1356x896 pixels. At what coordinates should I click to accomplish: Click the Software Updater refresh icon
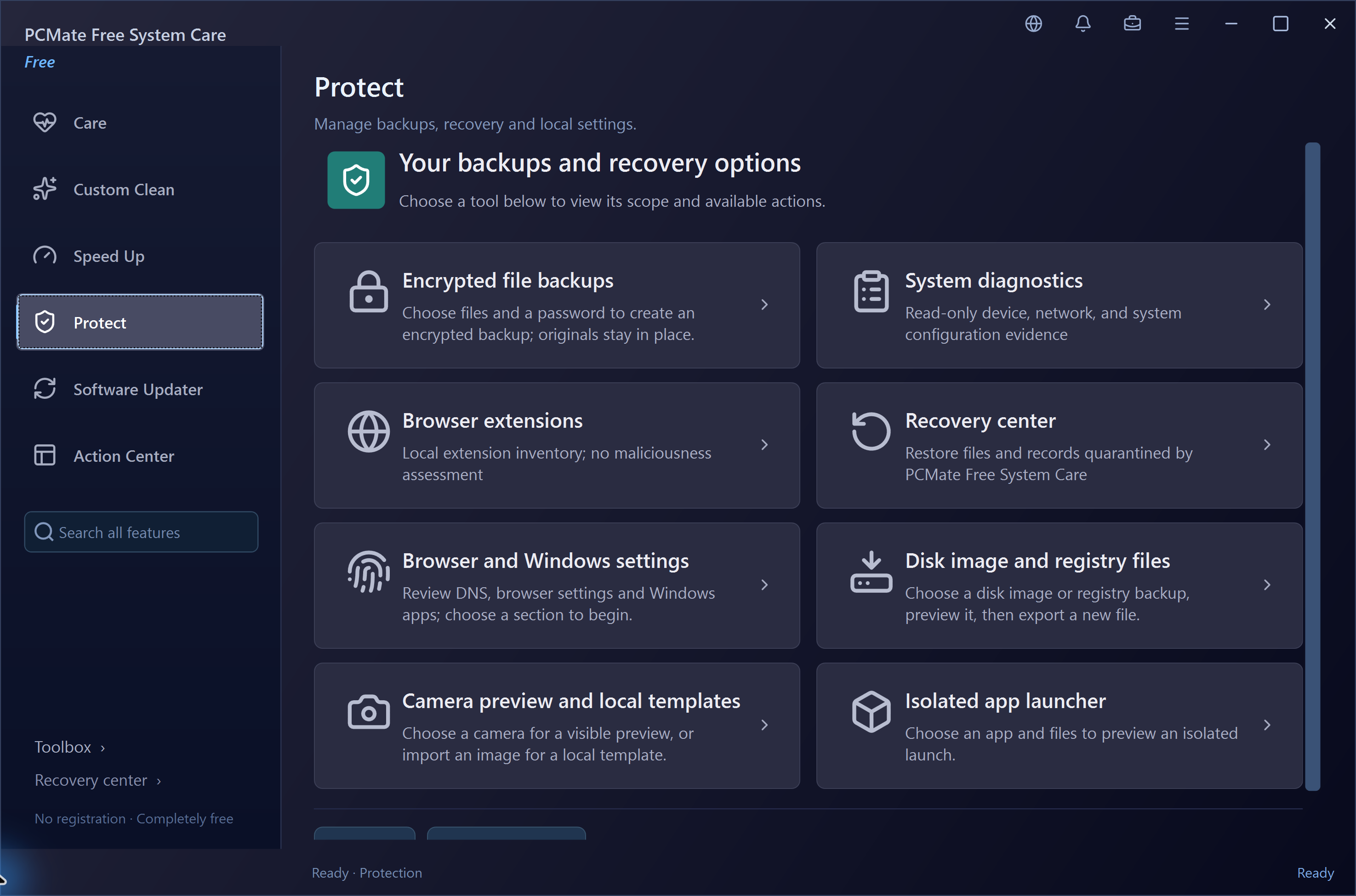tap(45, 389)
